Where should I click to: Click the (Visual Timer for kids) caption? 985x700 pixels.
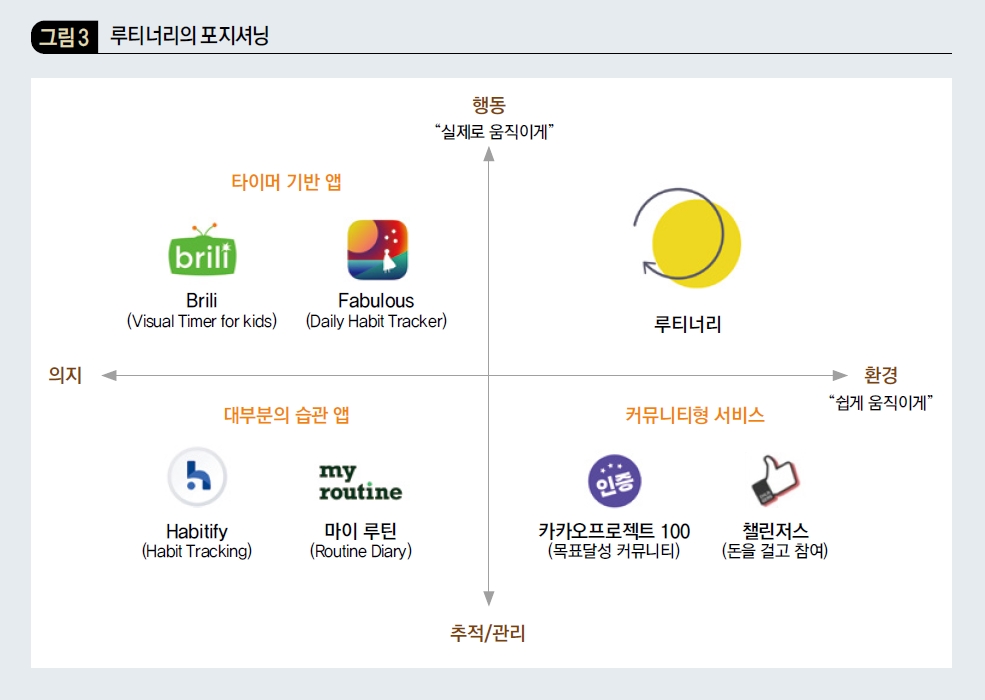coord(202,321)
